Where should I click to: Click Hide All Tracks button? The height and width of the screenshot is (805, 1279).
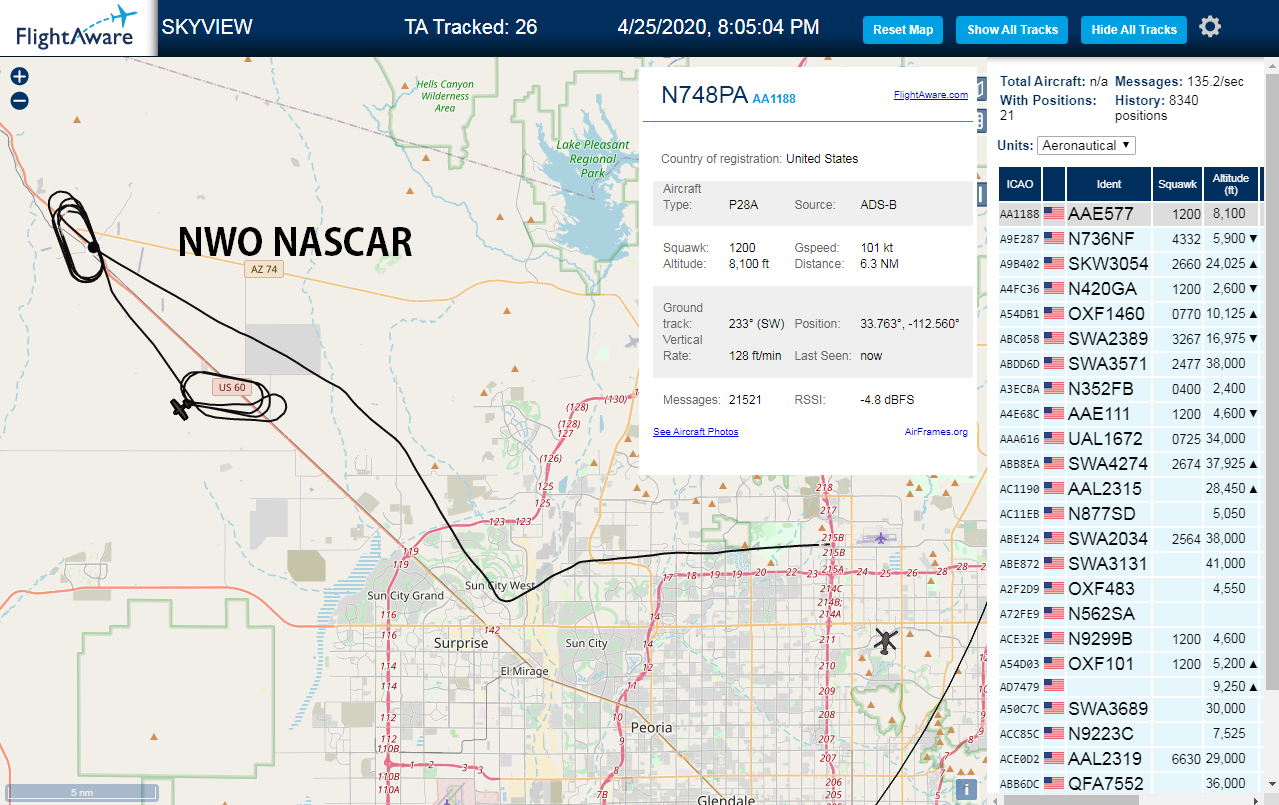click(x=1134, y=30)
